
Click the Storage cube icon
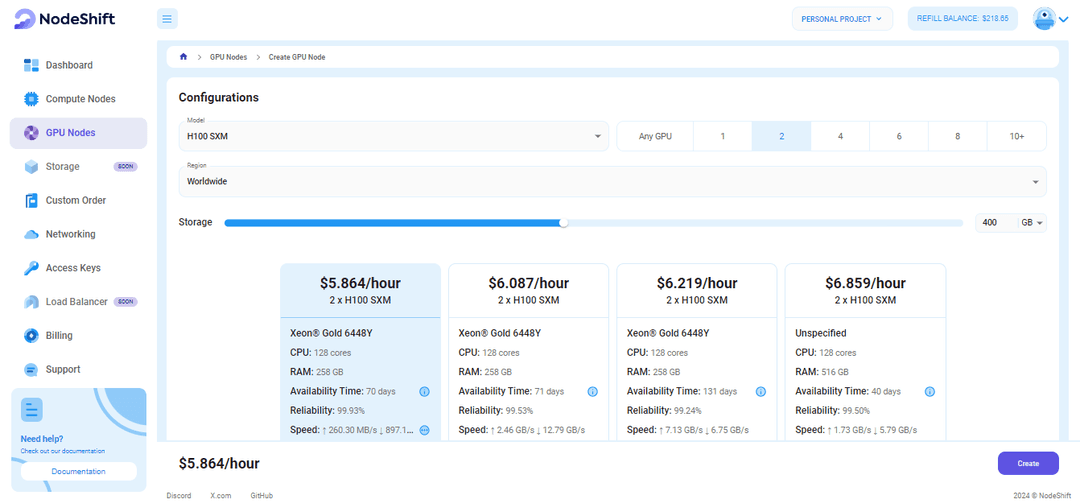tap(31, 167)
